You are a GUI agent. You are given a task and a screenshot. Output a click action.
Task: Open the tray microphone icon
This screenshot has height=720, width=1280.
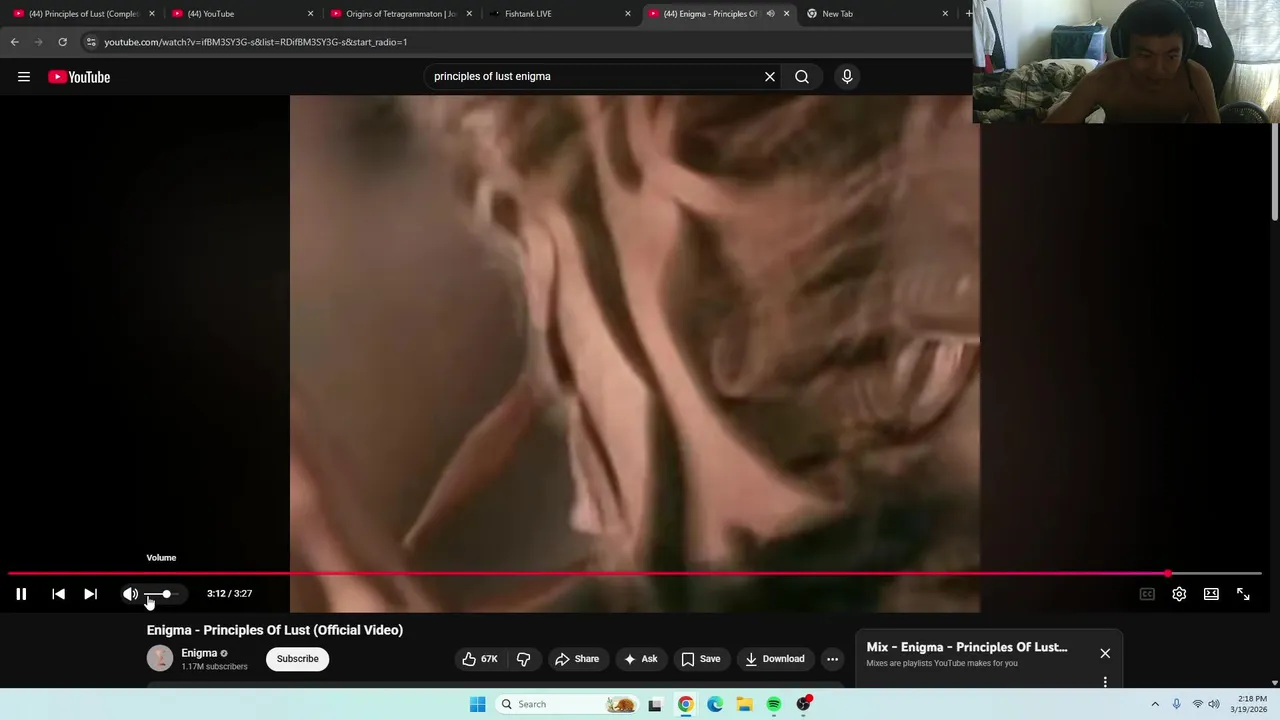(x=1176, y=704)
